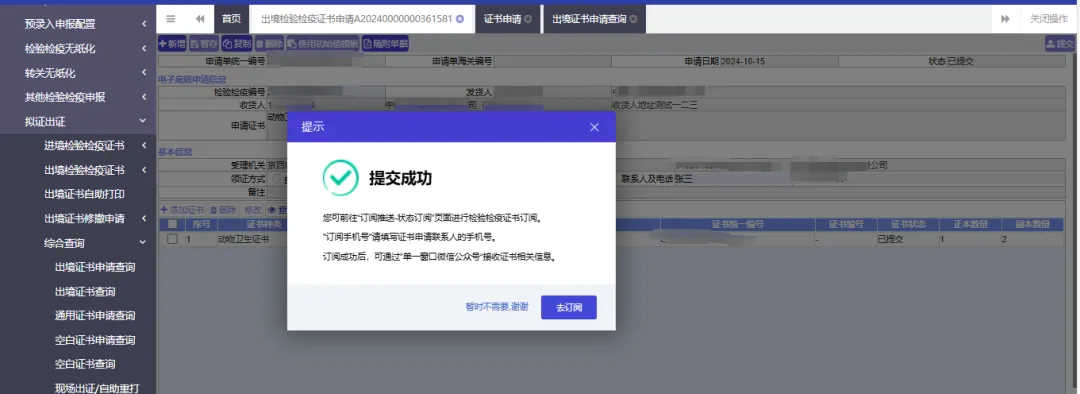Click the tab scroll-left double arrow
1080x394 pixels.
pyautogui.click(x=200, y=19)
